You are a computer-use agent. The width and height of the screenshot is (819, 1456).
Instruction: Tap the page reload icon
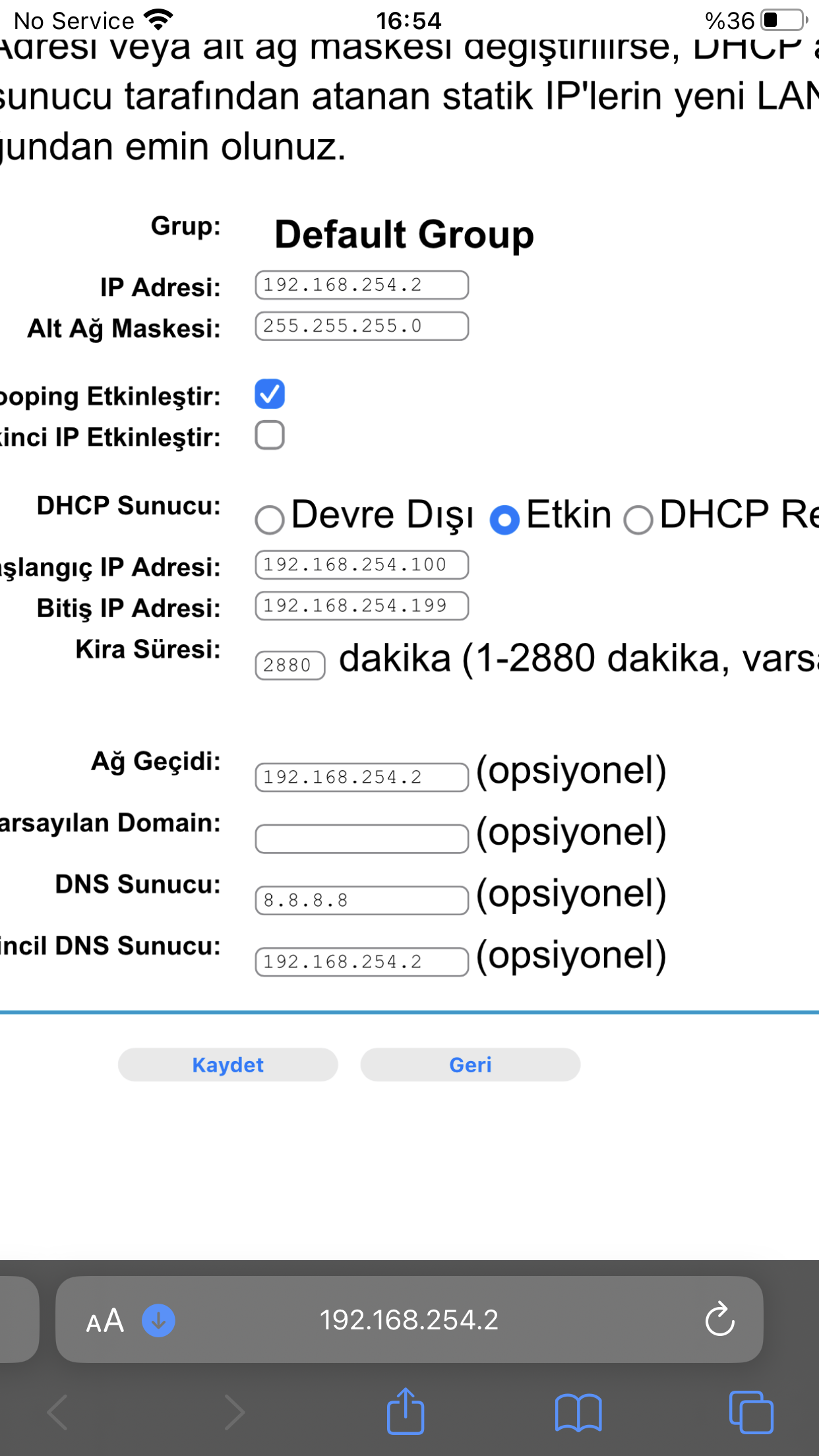pos(719,1319)
